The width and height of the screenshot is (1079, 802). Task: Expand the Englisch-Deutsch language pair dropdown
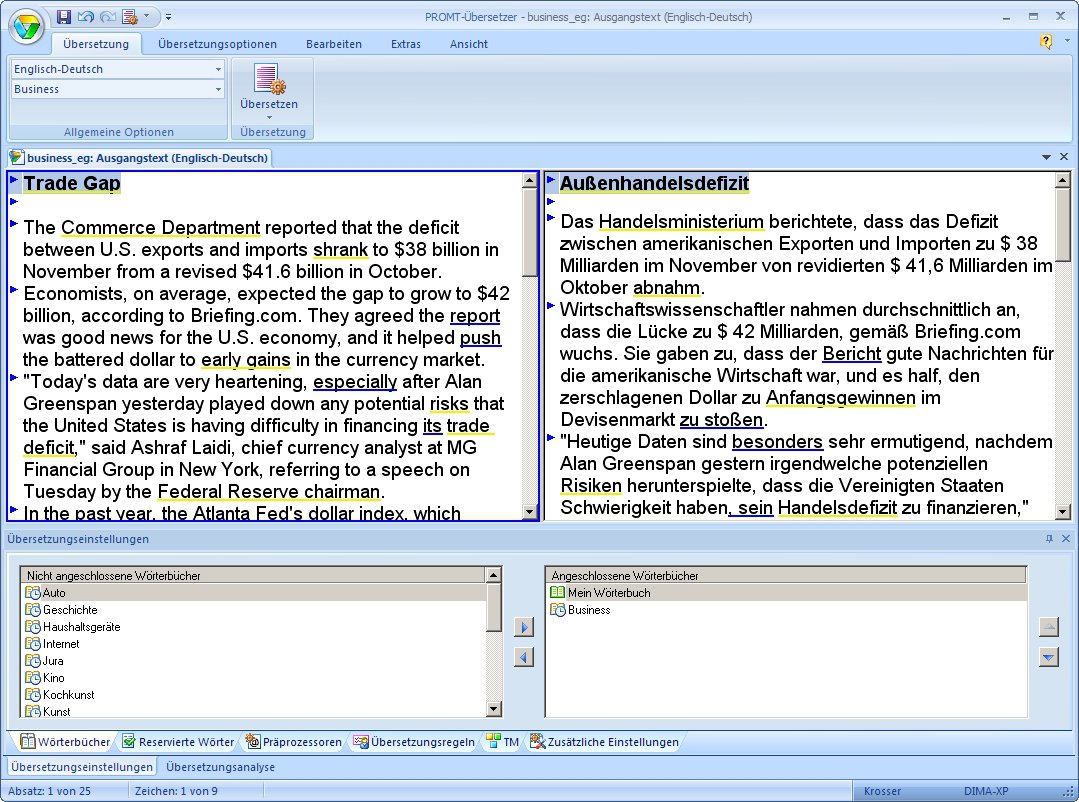[x=218, y=70]
